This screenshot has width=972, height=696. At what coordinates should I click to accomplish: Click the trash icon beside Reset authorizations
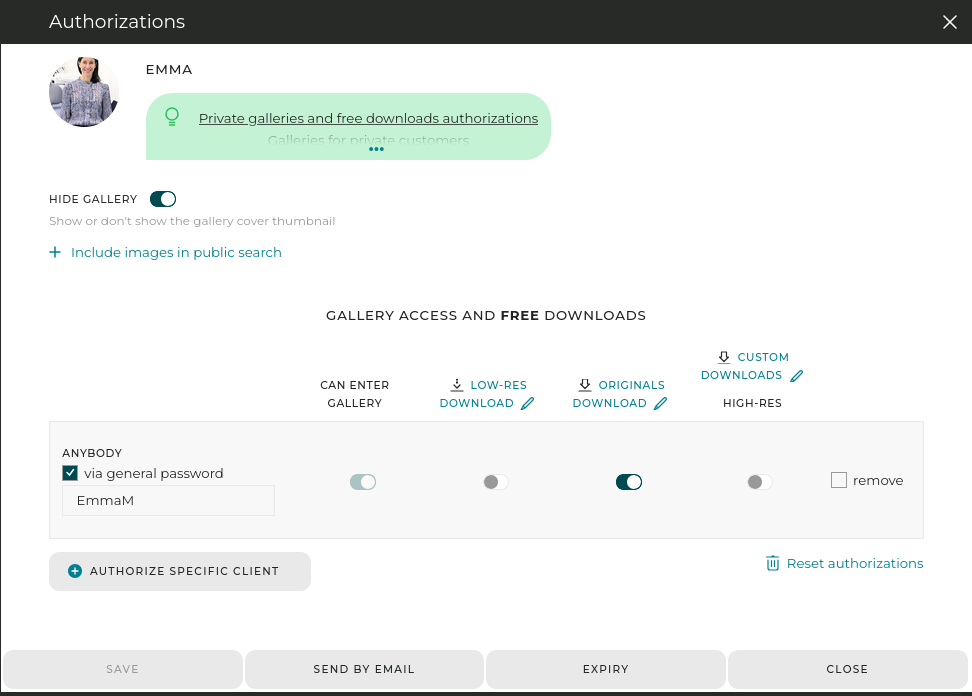(x=772, y=563)
